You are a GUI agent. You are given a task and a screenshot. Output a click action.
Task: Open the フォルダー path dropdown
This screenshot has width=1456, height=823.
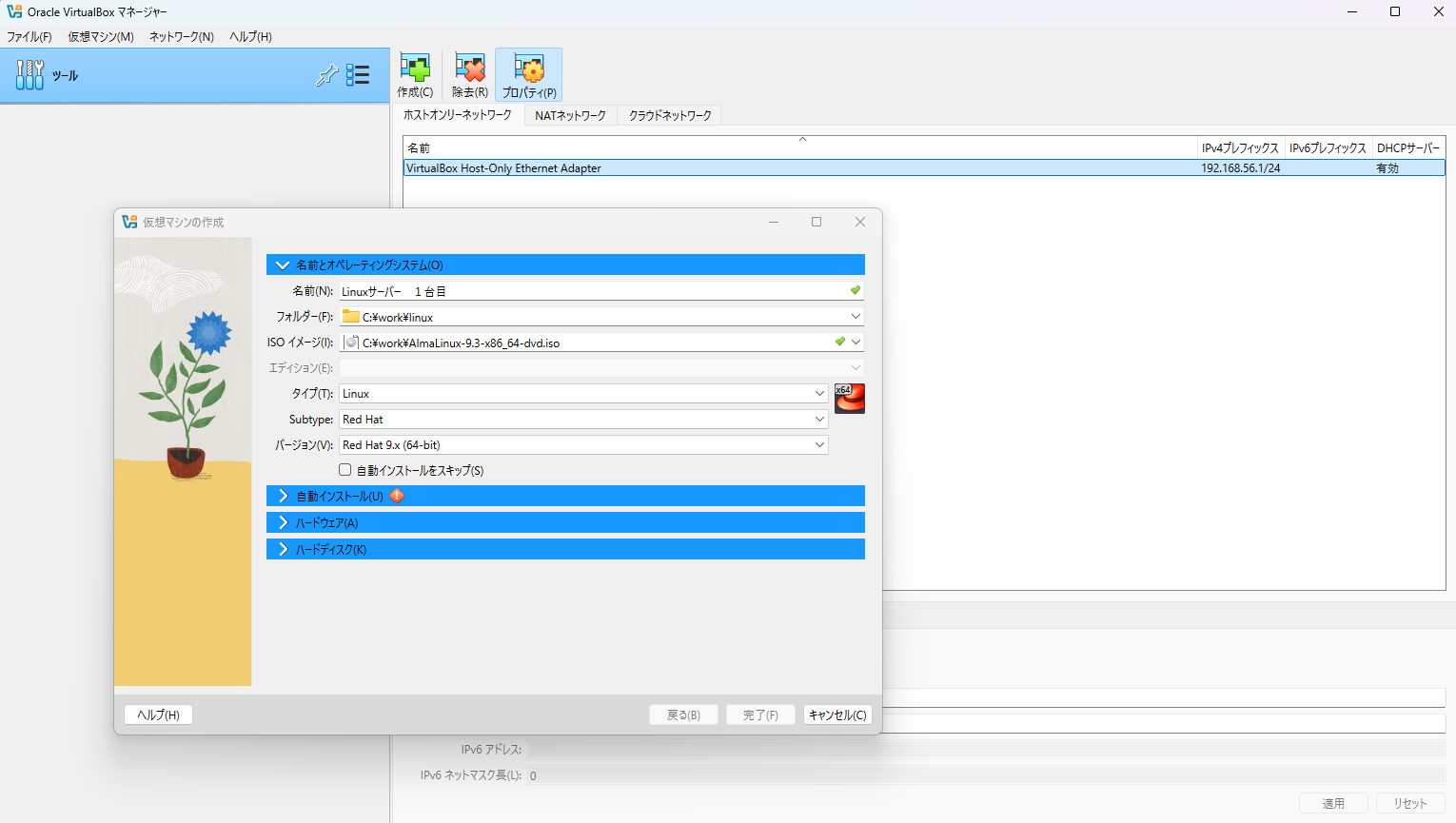point(855,317)
